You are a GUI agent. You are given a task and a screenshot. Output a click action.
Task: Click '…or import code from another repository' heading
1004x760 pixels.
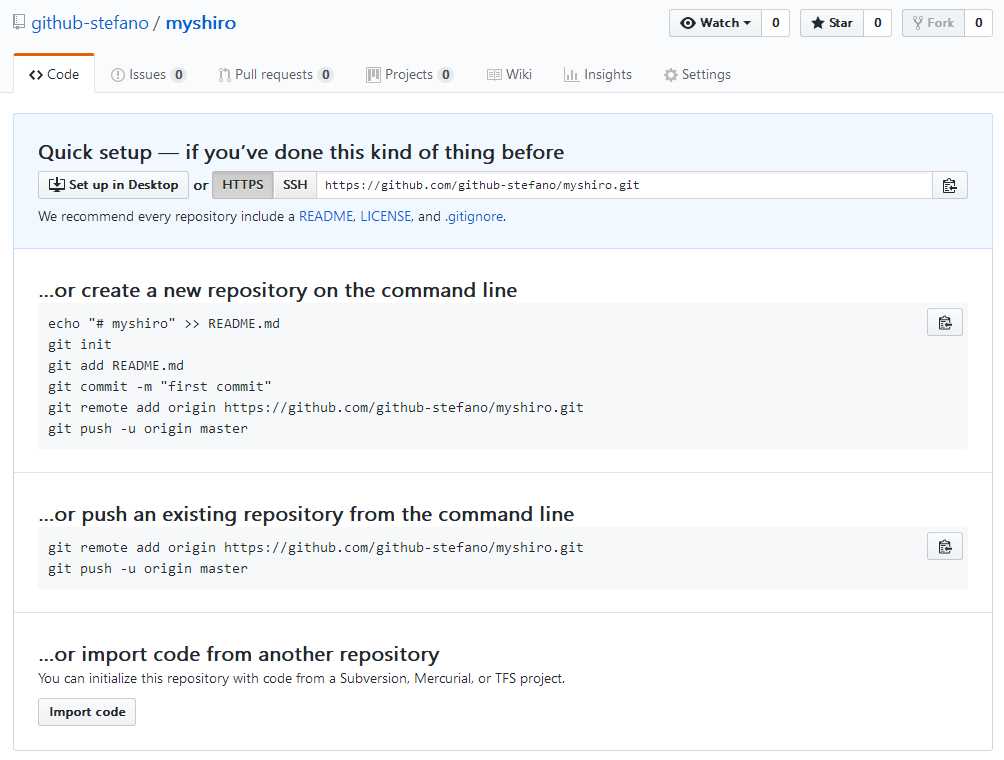[239, 654]
